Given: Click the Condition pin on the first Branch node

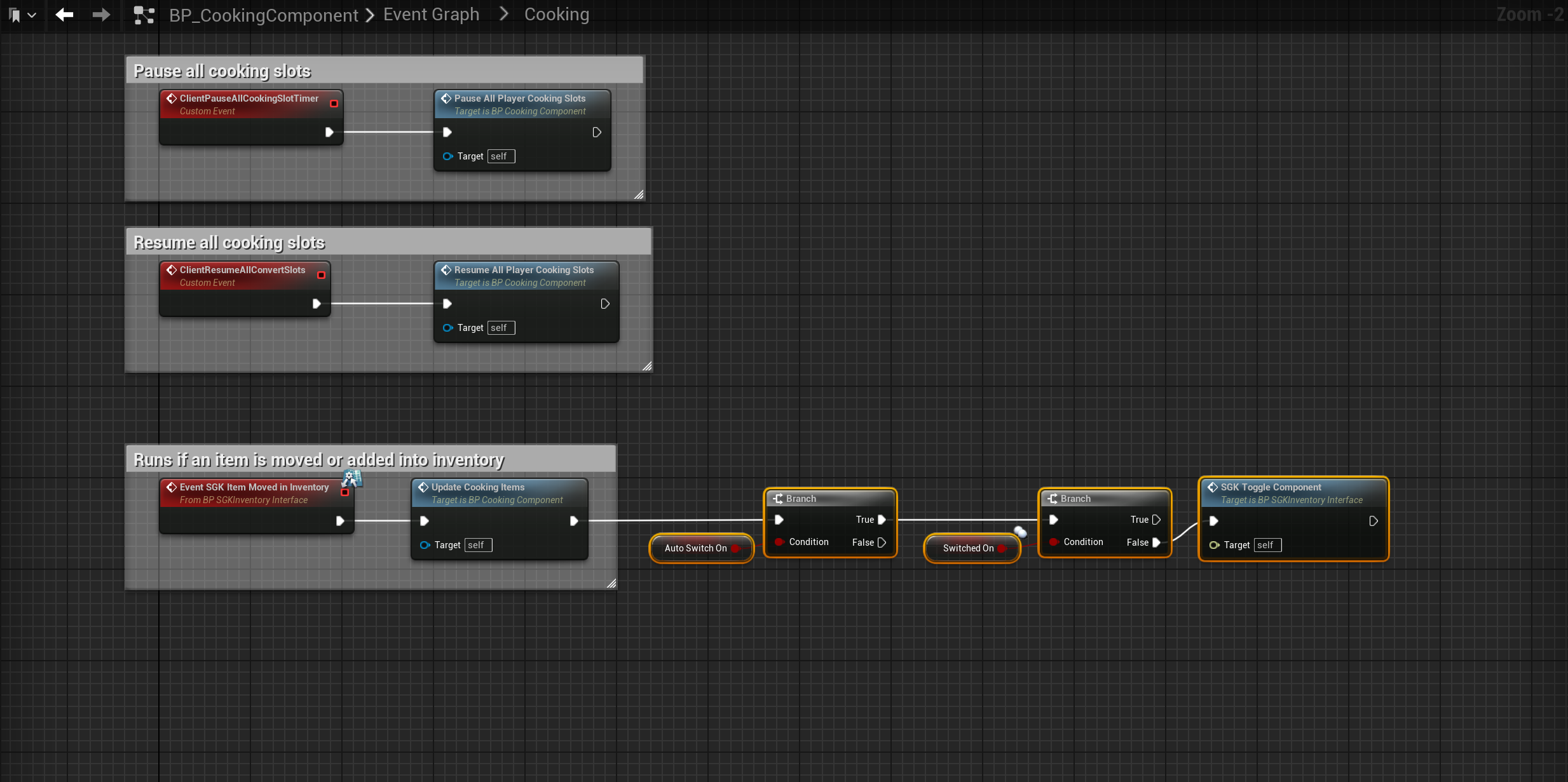Looking at the screenshot, I should point(779,542).
